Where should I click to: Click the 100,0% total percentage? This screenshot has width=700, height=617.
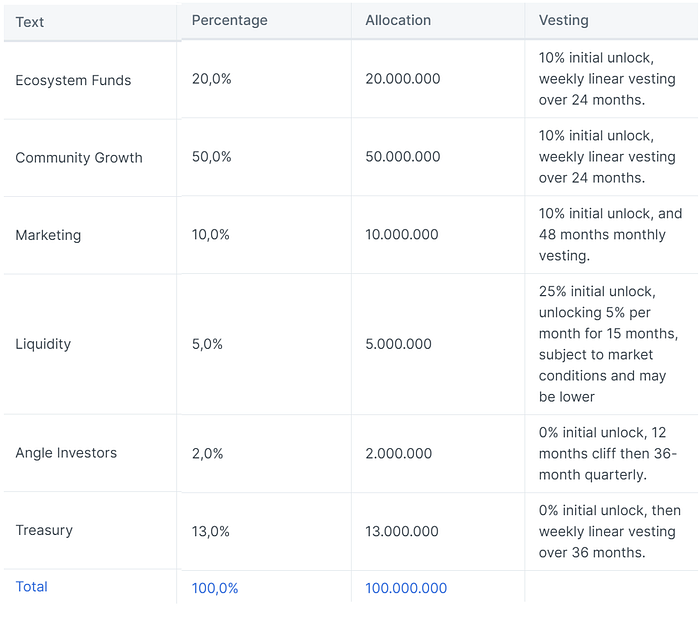(x=215, y=588)
